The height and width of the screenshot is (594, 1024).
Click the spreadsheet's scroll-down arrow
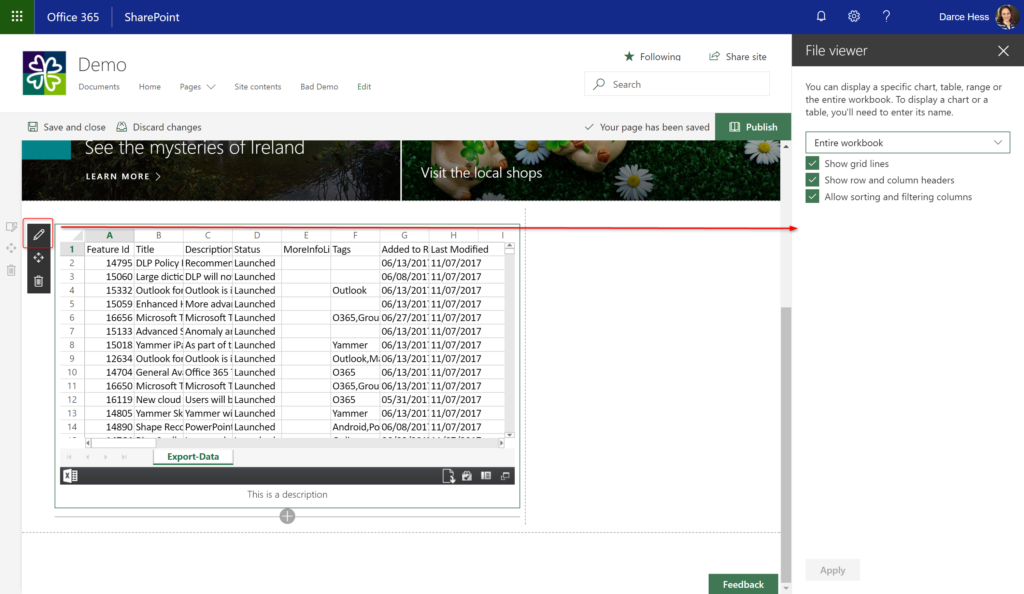[509, 435]
